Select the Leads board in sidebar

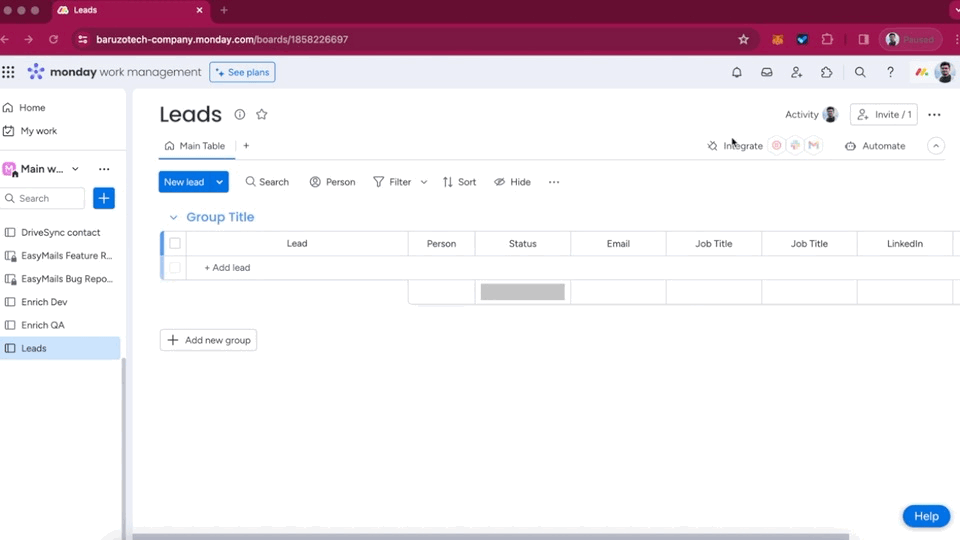point(60,348)
